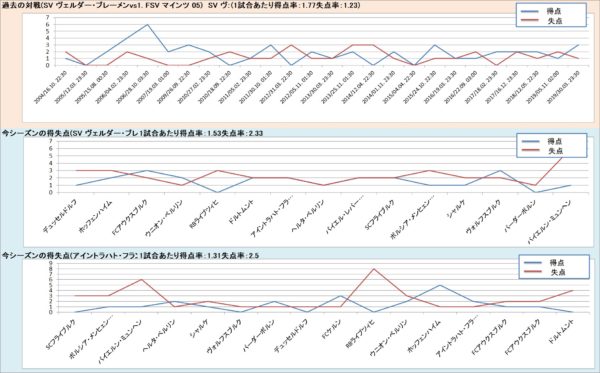Click the 得点率:1.53失点率:2.33 statistic text
This screenshot has height=373, width=600.
[x=221, y=133]
